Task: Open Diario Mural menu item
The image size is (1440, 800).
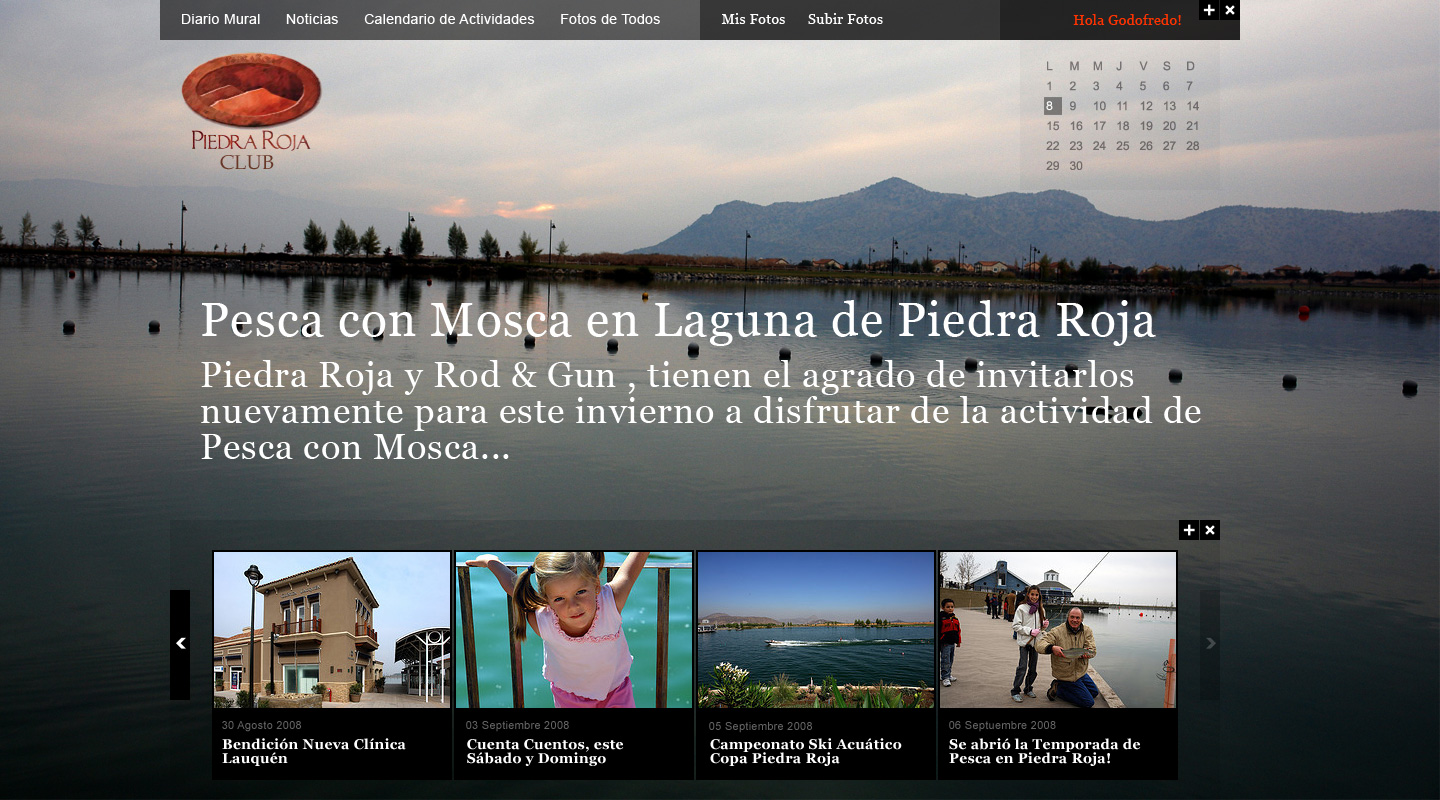Action: click(220, 20)
